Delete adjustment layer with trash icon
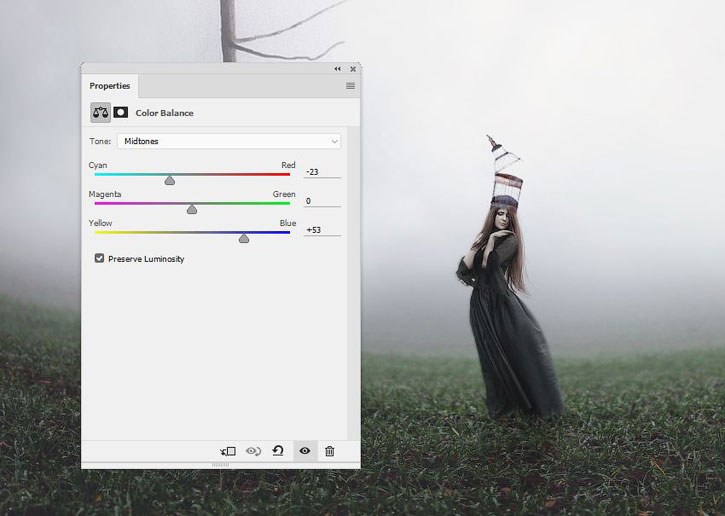The image size is (725, 516). [x=330, y=451]
